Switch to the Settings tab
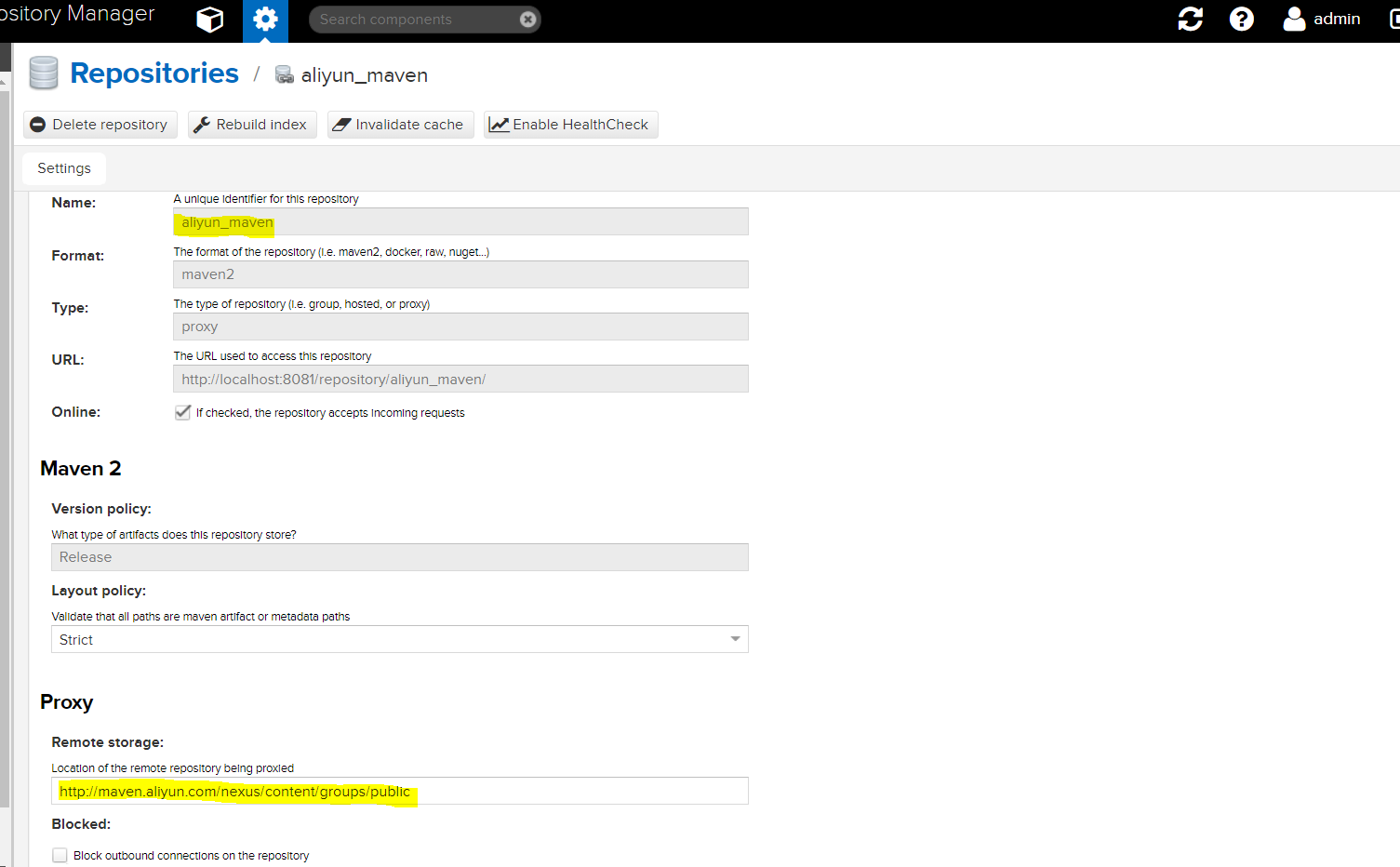 point(64,168)
